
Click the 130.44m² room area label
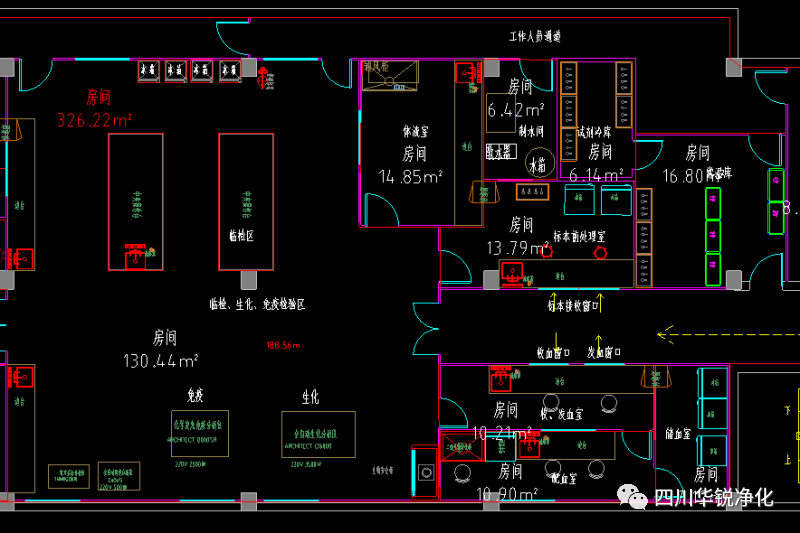click(x=160, y=360)
